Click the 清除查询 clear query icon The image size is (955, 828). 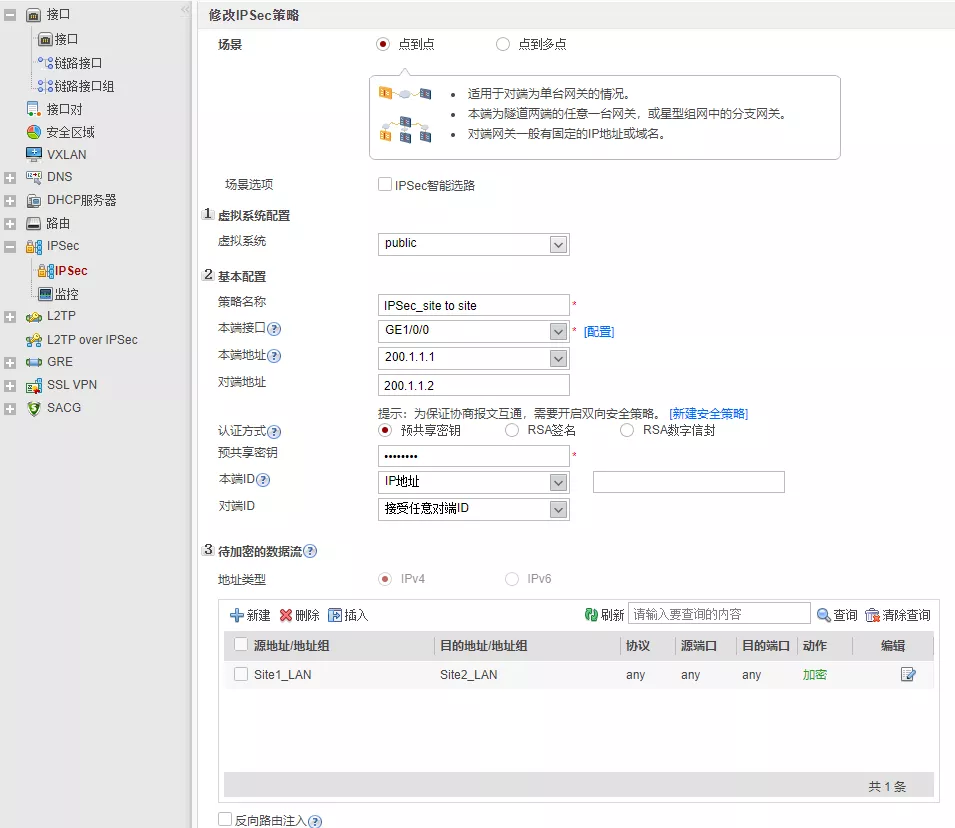872,615
